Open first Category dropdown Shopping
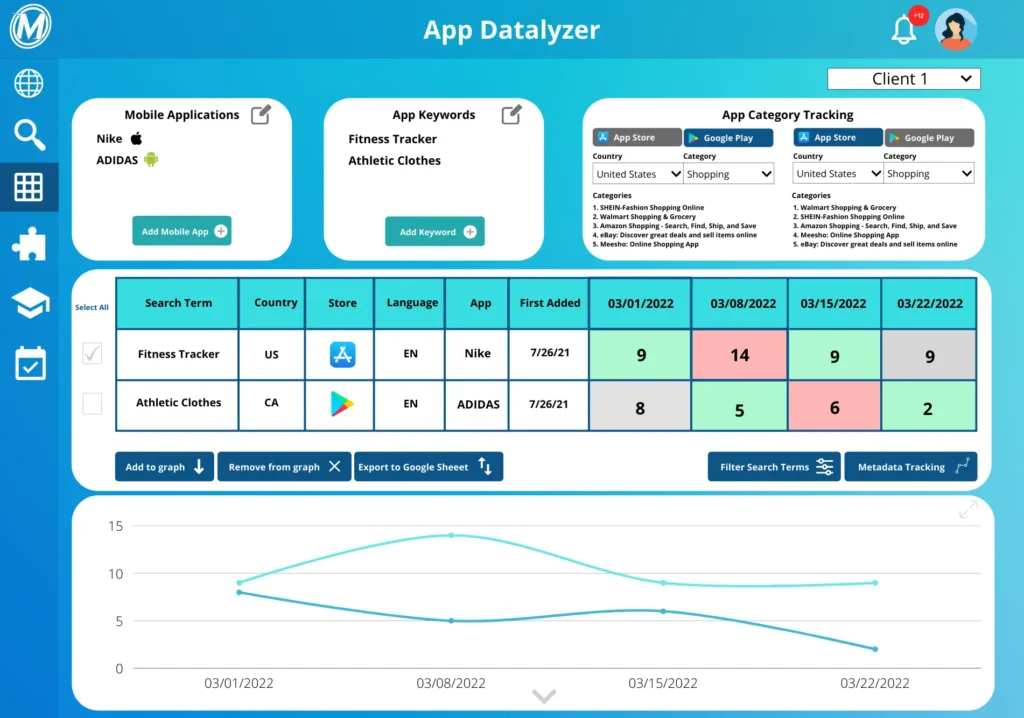This screenshot has height=718, width=1024. tap(728, 174)
